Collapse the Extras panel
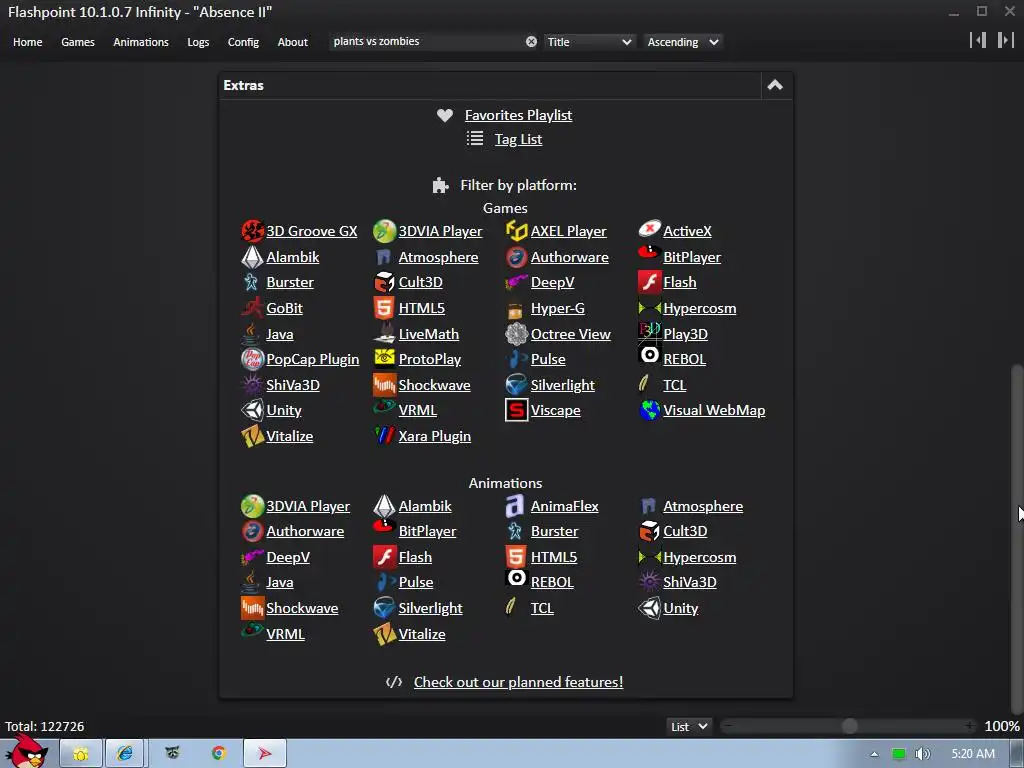Image resolution: width=1024 pixels, height=768 pixels. pyautogui.click(x=775, y=85)
